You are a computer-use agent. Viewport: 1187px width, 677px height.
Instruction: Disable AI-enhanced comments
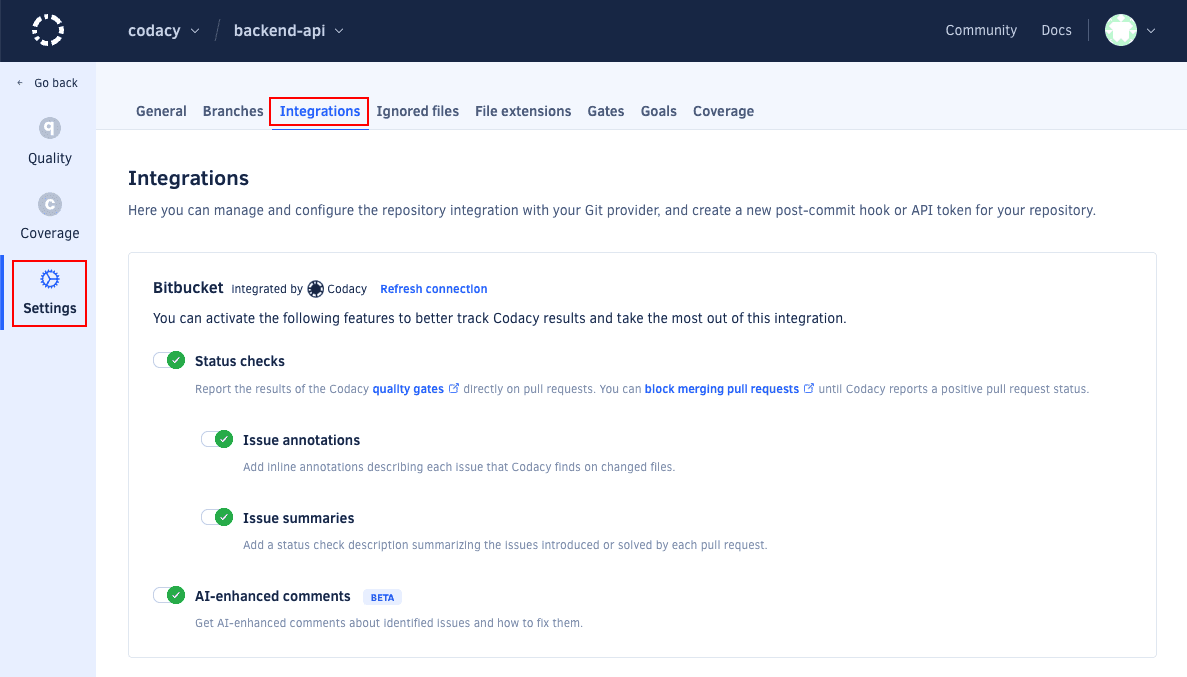coord(168,594)
